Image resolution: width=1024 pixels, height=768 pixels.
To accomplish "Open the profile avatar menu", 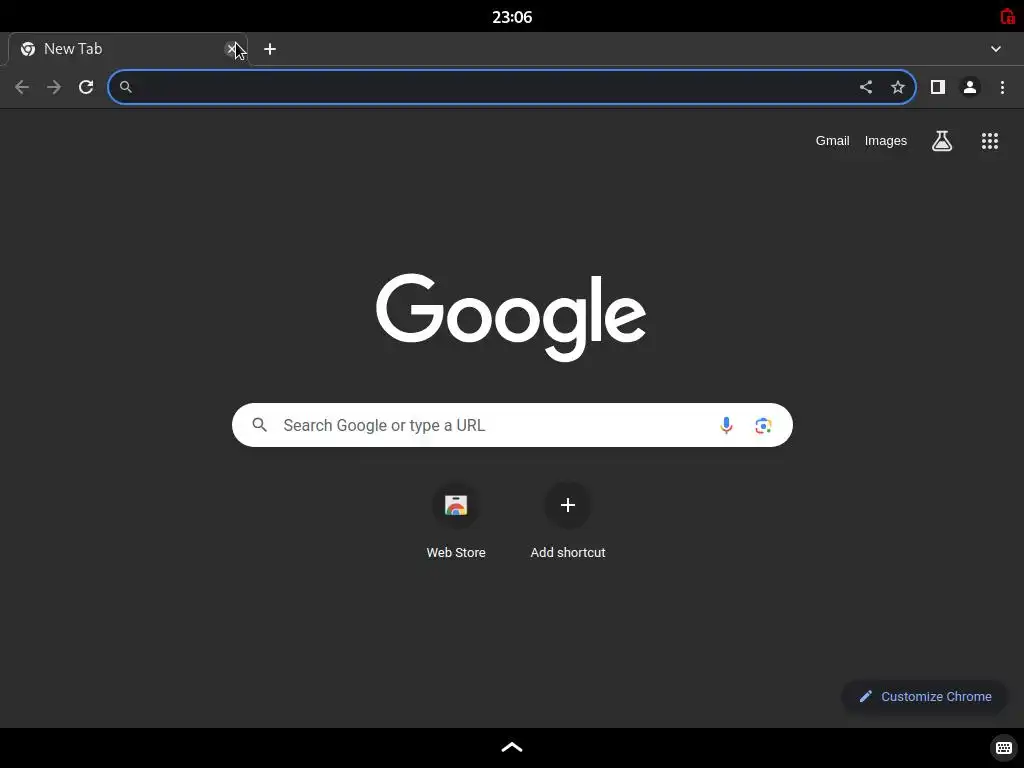I will 970,87.
